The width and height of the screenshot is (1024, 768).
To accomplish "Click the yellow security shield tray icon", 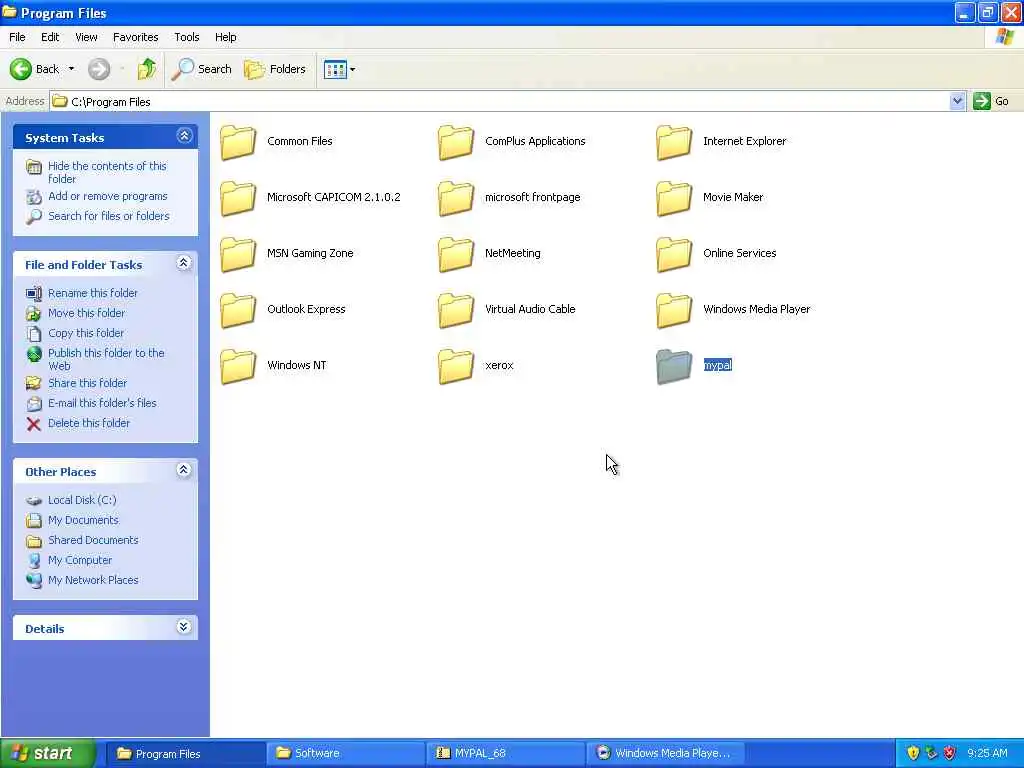I will point(913,753).
